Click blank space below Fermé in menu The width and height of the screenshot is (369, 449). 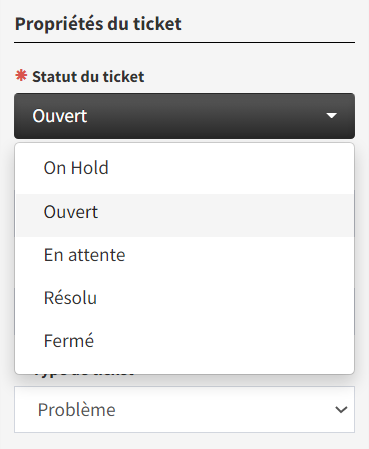click(x=185, y=365)
